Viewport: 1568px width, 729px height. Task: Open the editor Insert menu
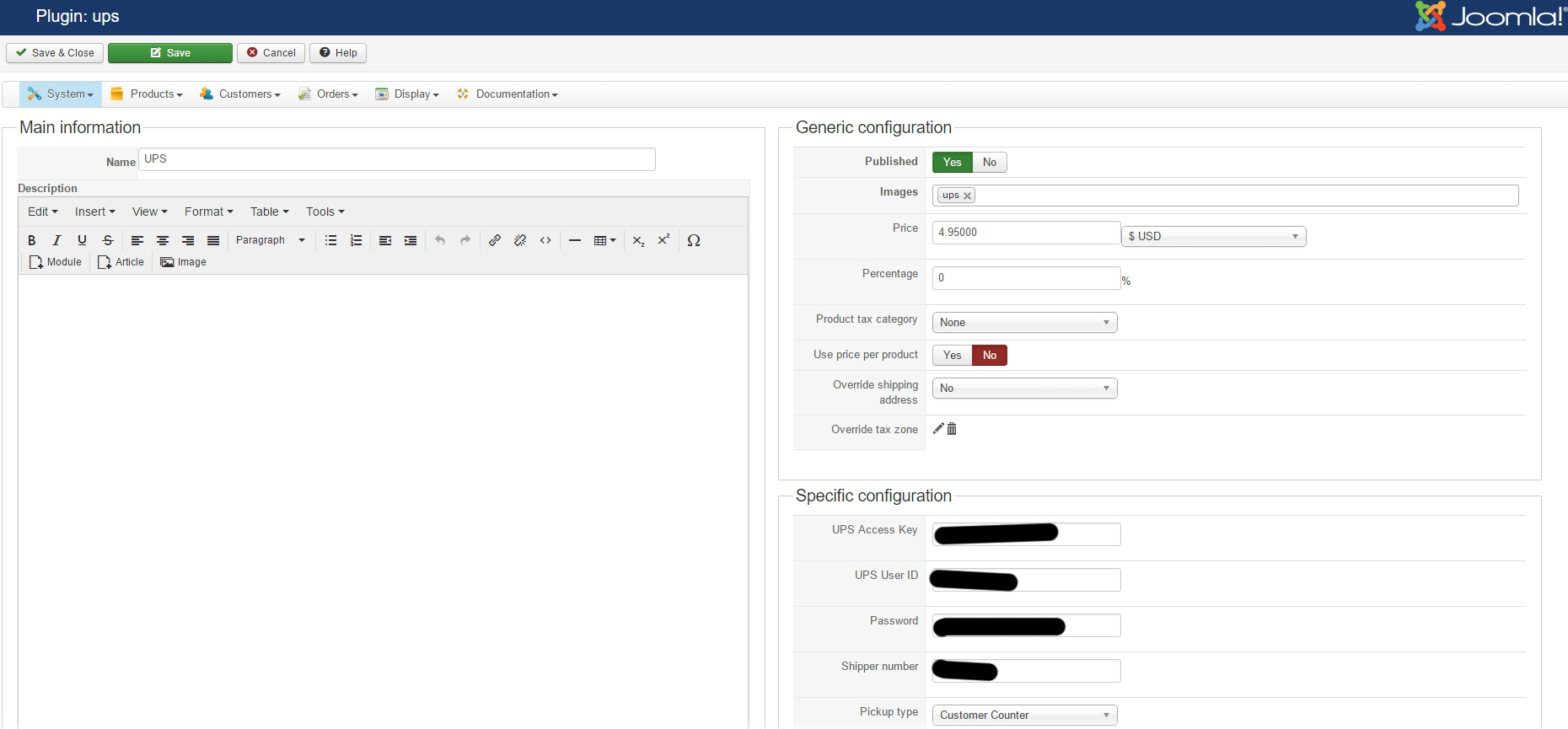[x=94, y=212]
